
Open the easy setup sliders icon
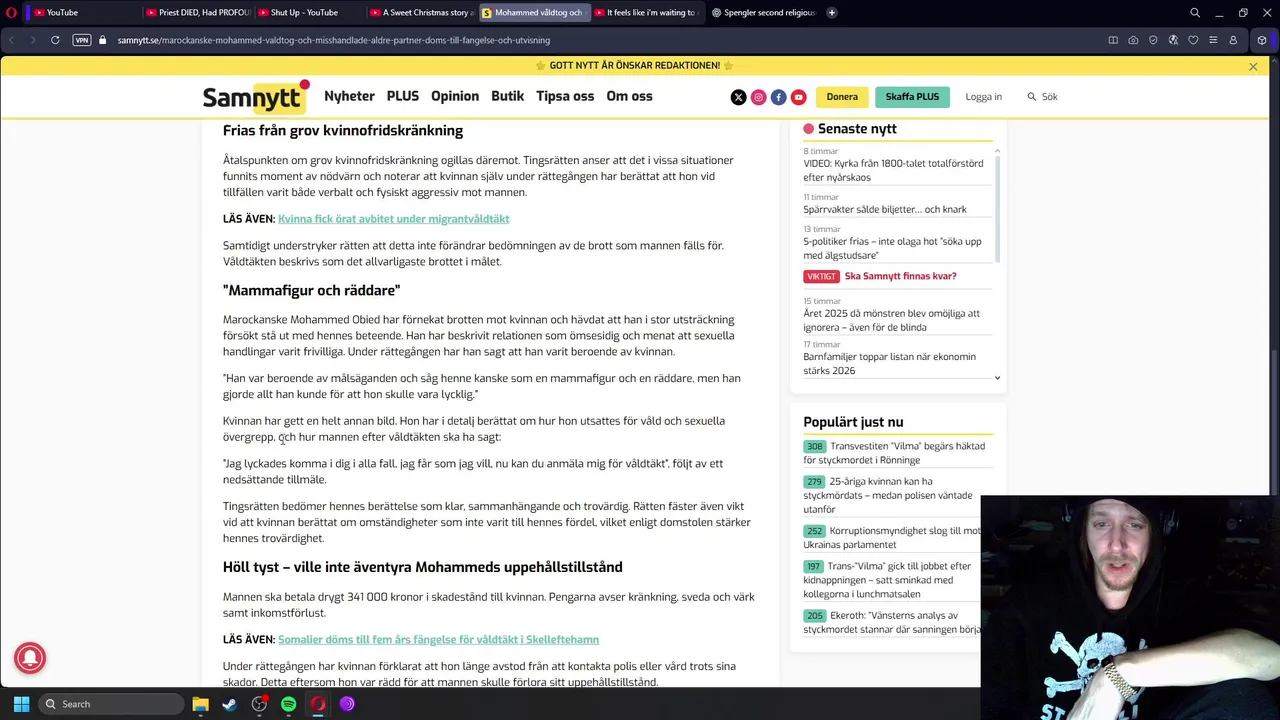point(1213,40)
